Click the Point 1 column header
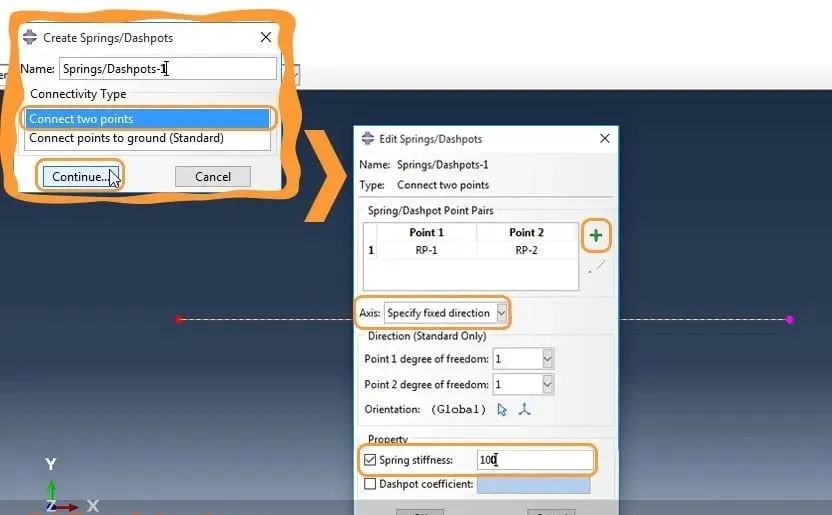 pos(427,232)
